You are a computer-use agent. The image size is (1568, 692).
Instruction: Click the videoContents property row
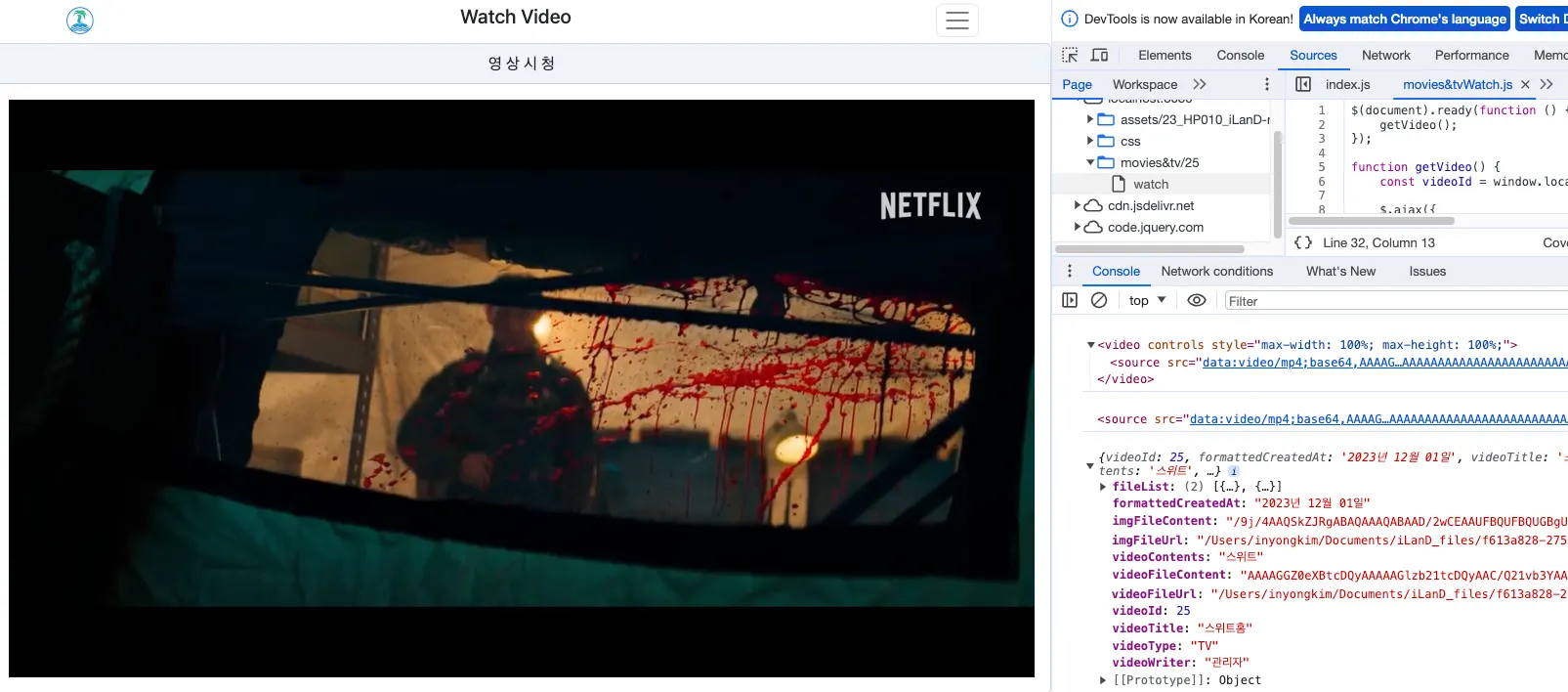click(x=1187, y=557)
